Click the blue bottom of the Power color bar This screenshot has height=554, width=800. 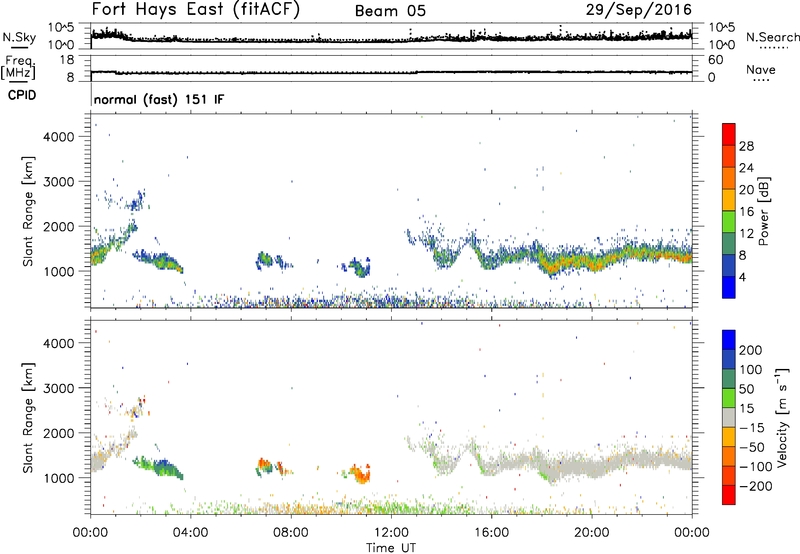point(729,287)
